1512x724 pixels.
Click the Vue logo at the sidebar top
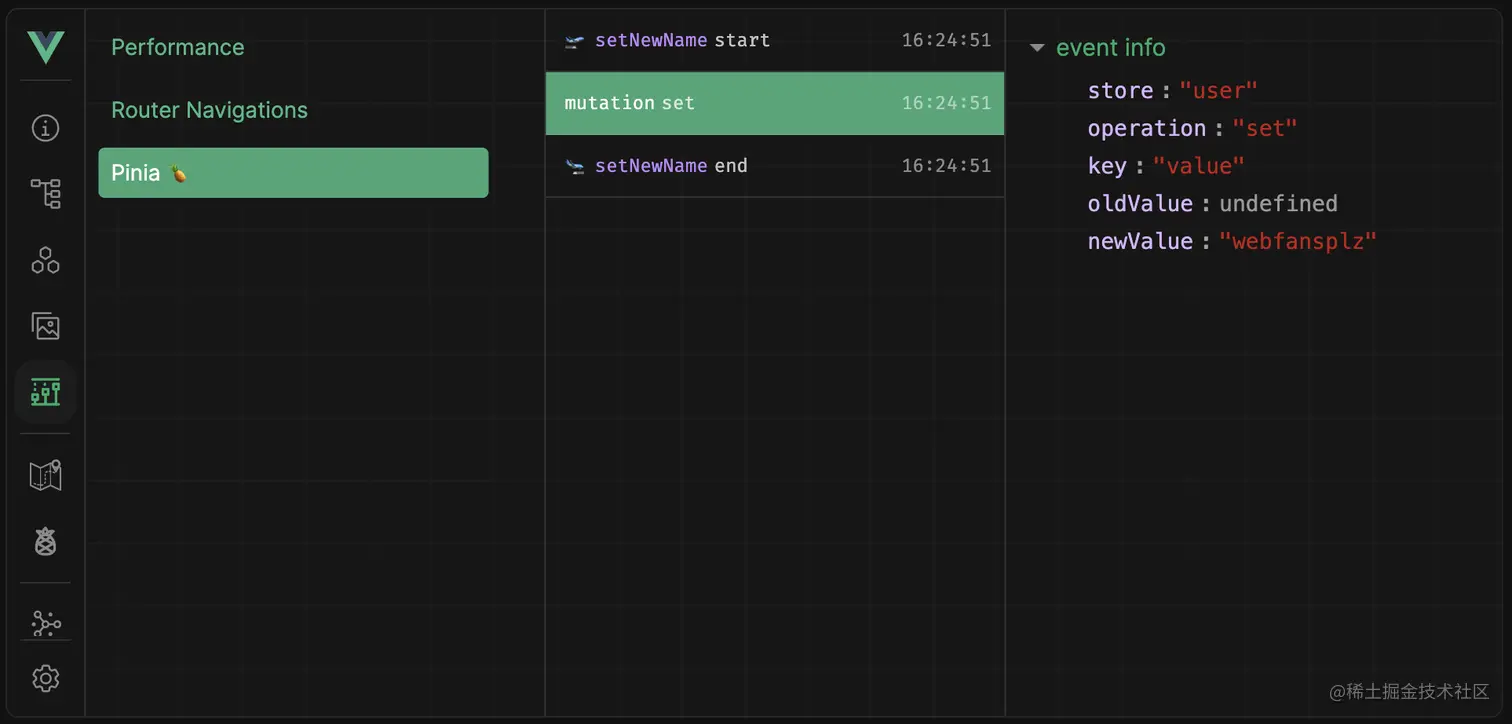45,46
